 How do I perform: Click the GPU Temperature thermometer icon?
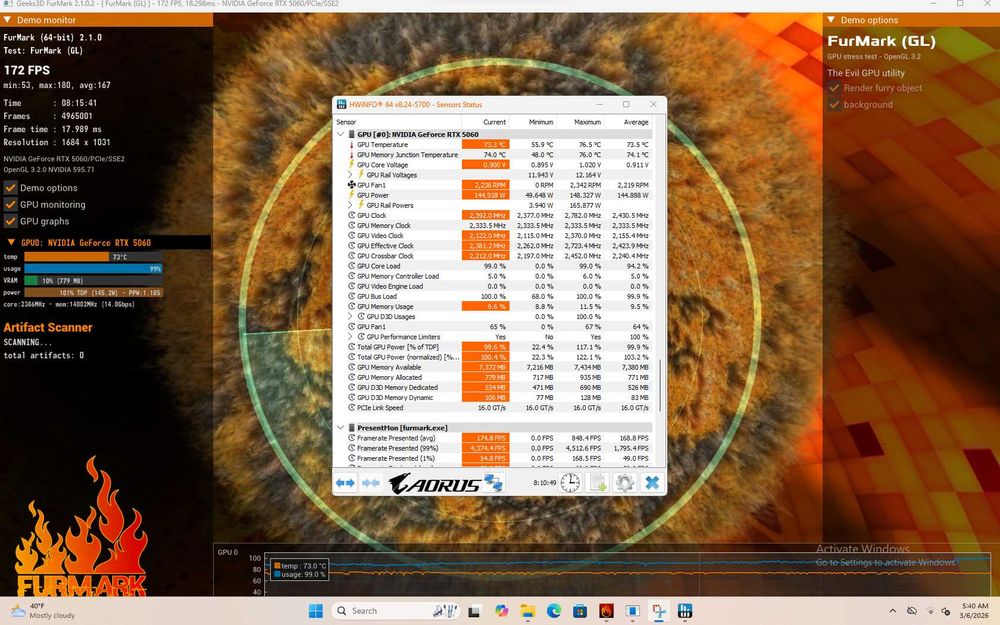(x=351, y=145)
